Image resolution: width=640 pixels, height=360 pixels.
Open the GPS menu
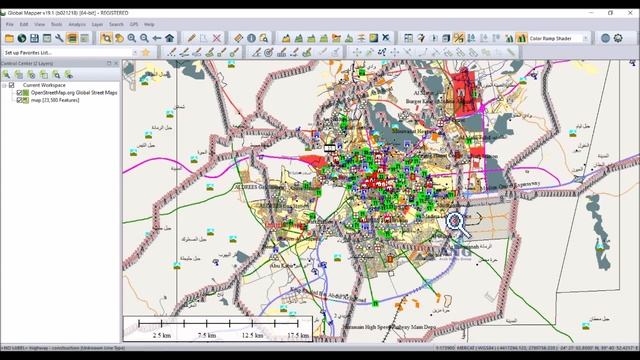click(x=134, y=24)
